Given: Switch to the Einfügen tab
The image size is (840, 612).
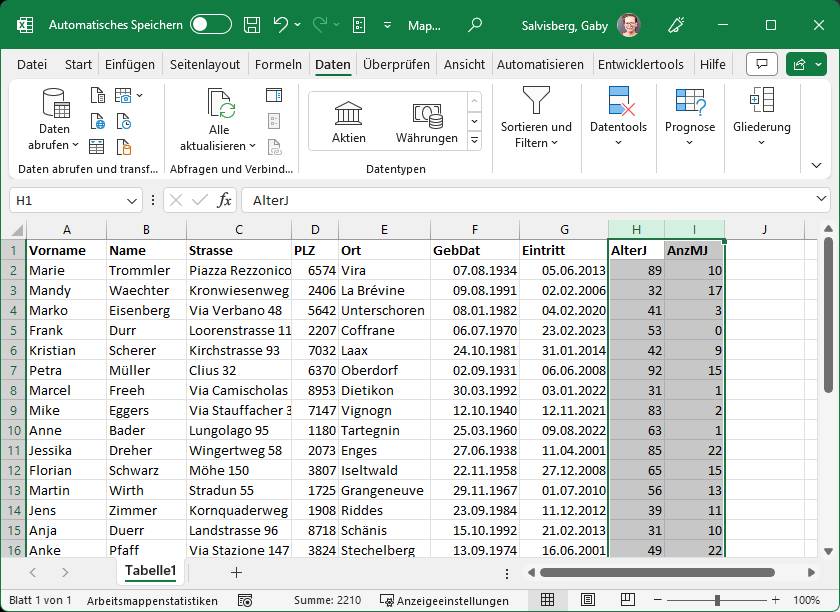Looking at the screenshot, I should point(130,64).
